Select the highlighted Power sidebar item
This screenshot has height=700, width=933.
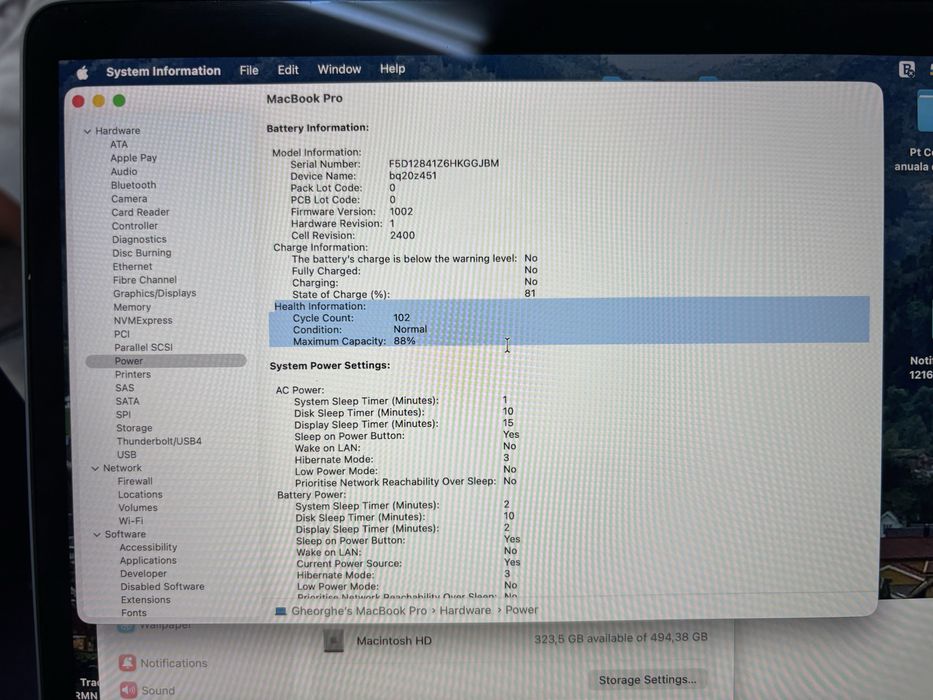(x=166, y=361)
